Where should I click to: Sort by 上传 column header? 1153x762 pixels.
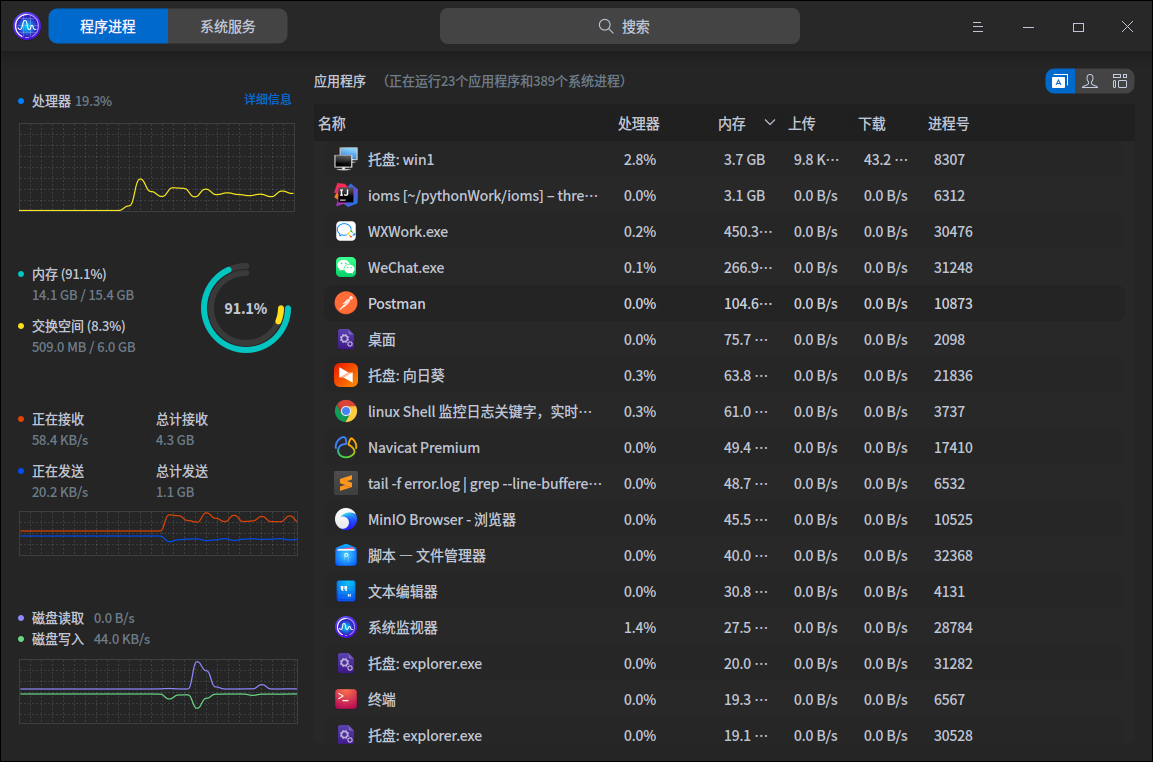point(802,124)
